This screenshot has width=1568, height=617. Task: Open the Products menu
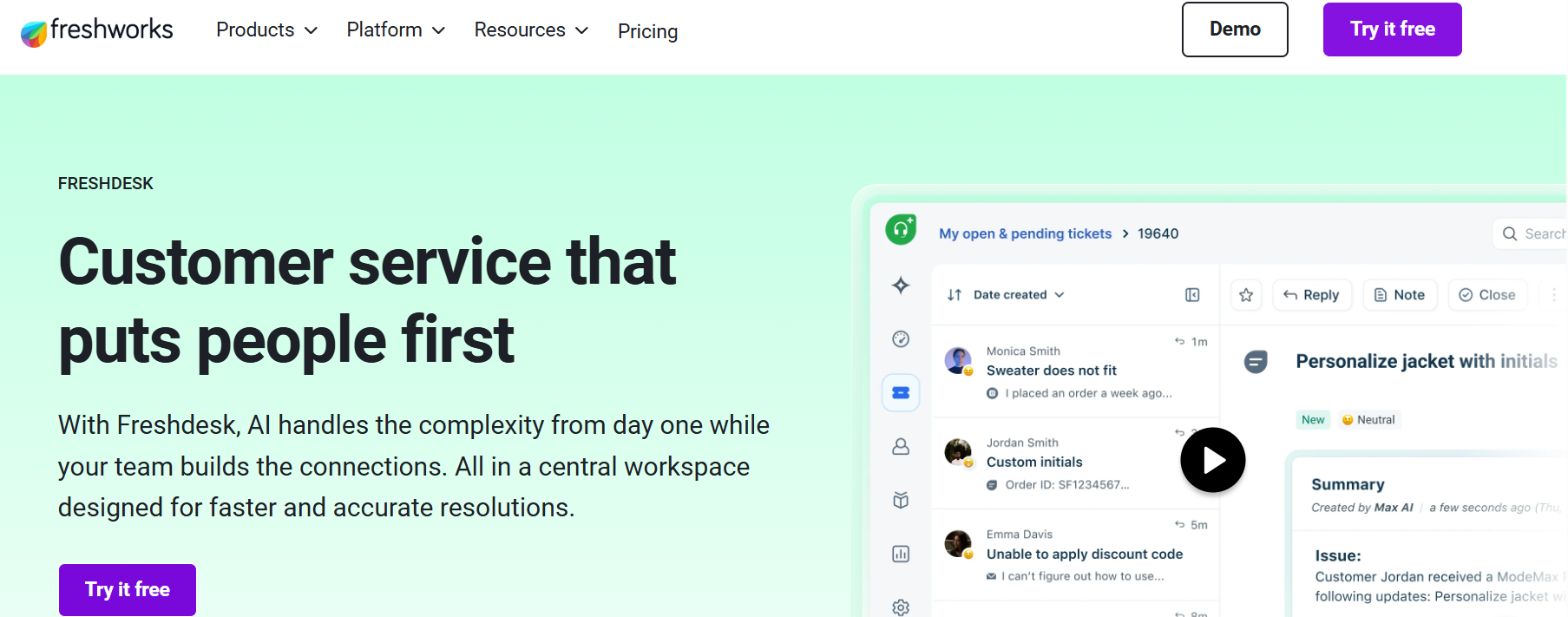coord(266,30)
